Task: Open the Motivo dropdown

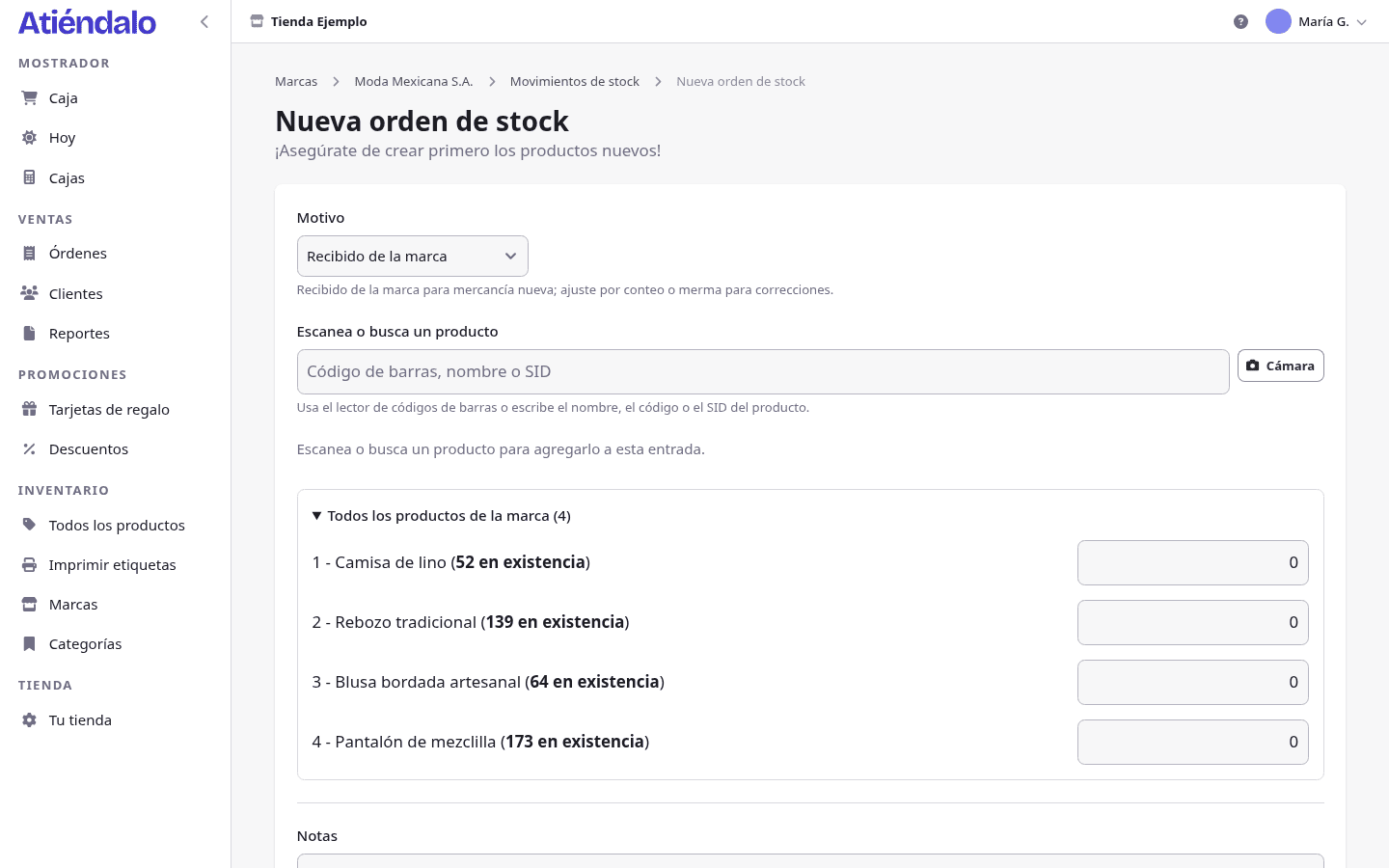Action: [x=412, y=257]
